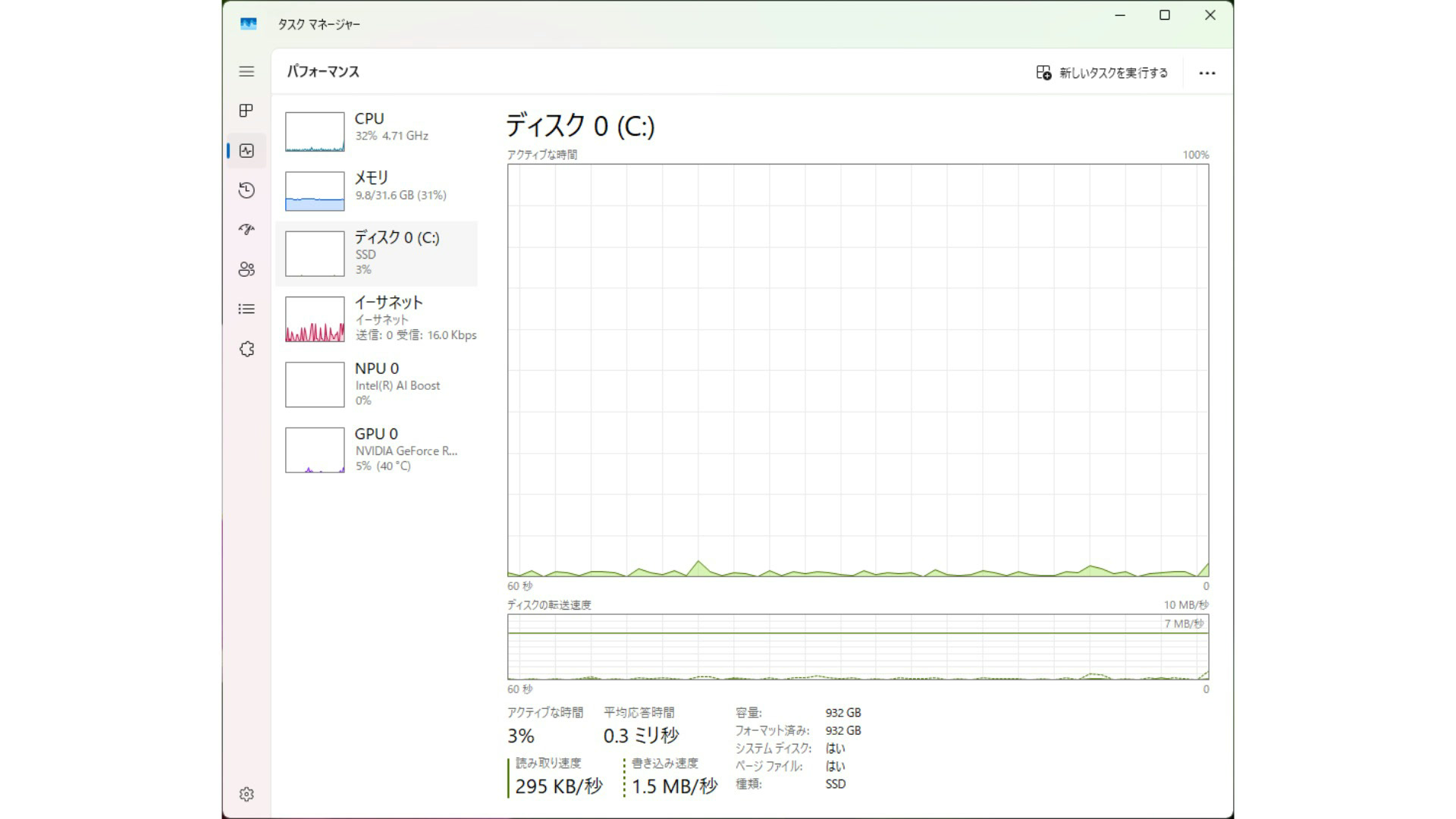This screenshot has height=819, width=1456.
Task: Open the Services puzzle-piece icon
Action: 246,349
